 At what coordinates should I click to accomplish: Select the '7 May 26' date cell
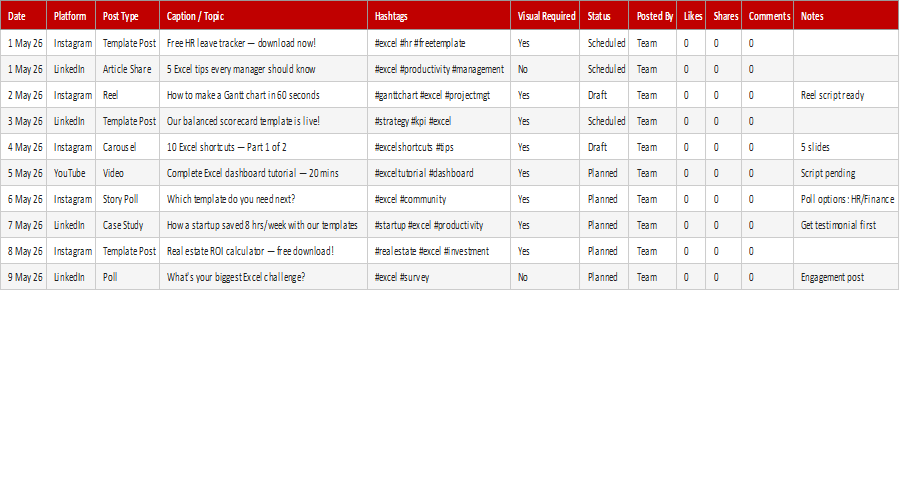tap(24, 225)
